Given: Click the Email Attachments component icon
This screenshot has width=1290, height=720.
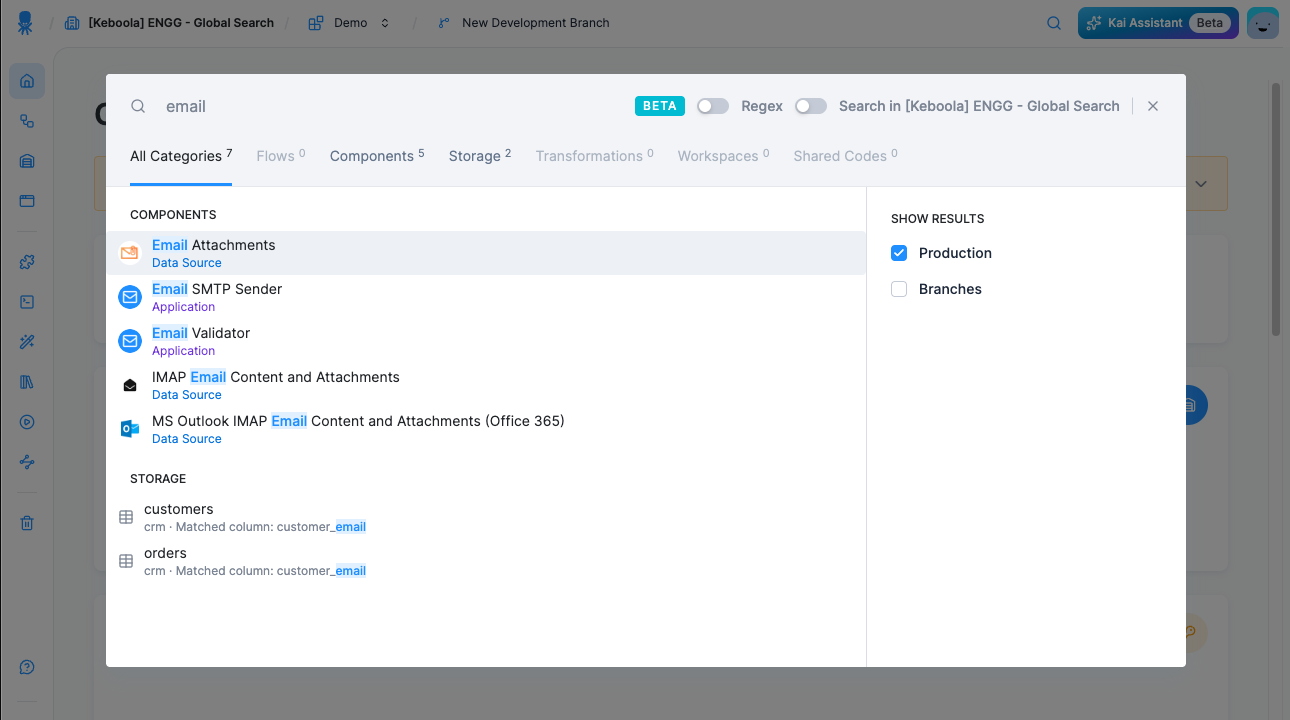Looking at the screenshot, I should pos(130,253).
